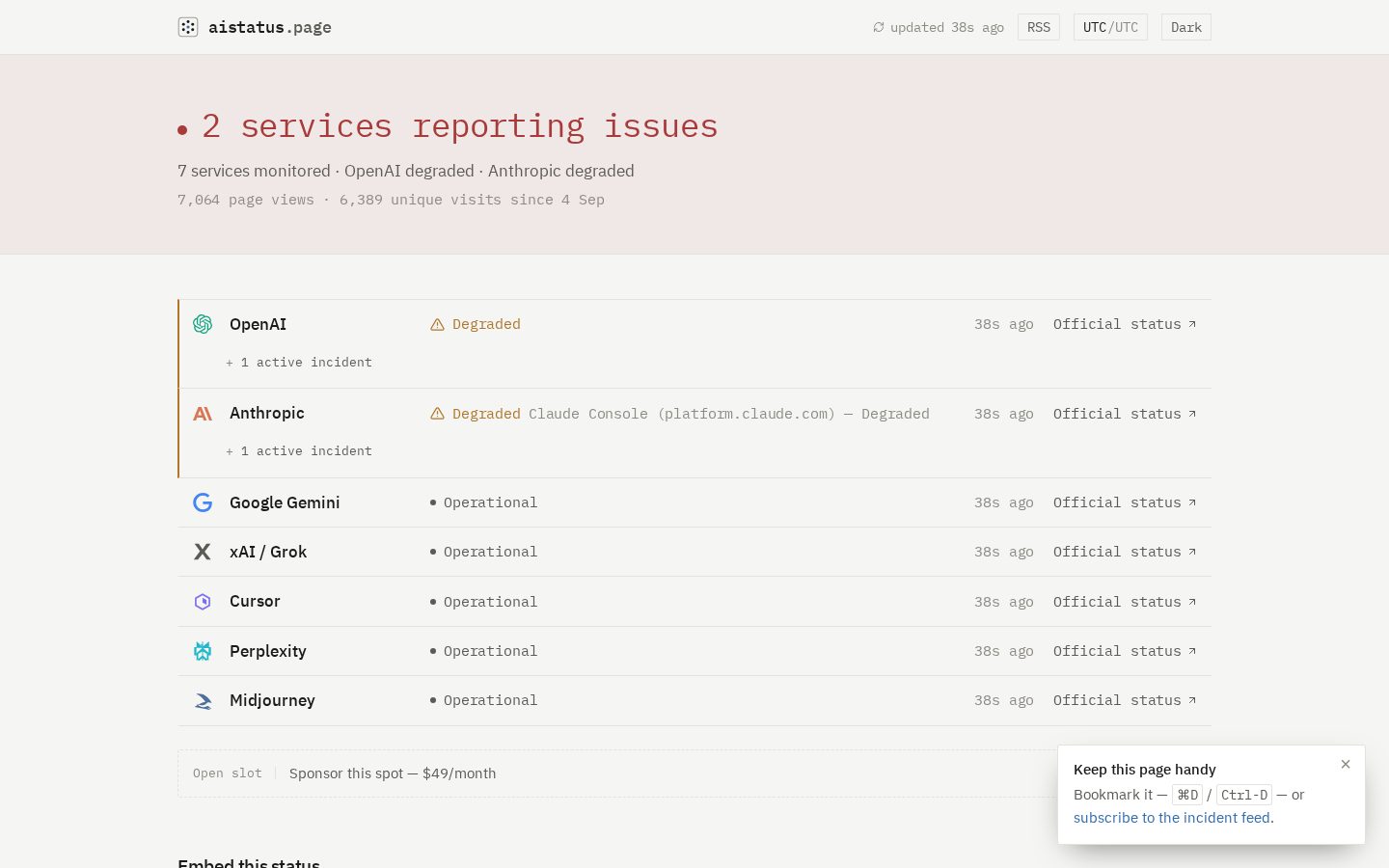Click the OpenAI logo icon

(x=203, y=324)
